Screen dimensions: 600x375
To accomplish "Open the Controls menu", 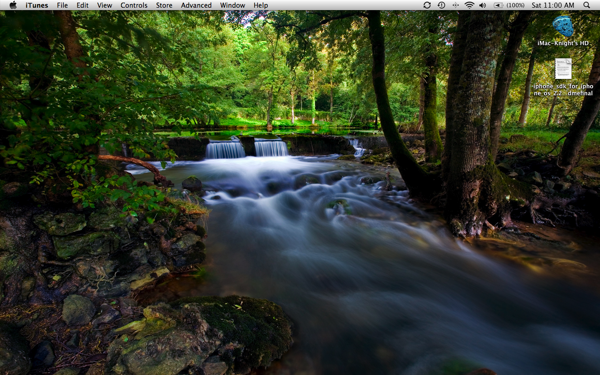I will coord(134,5).
